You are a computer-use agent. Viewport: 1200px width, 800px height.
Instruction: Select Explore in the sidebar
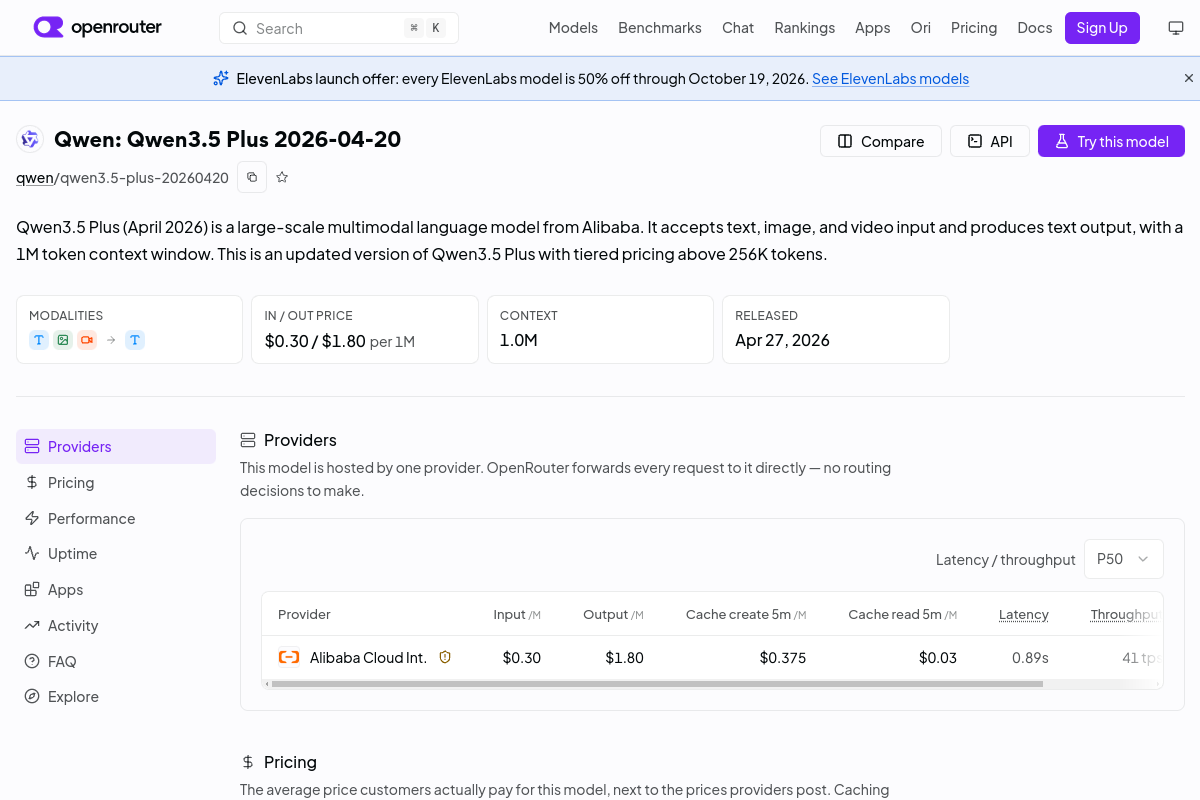click(116, 696)
